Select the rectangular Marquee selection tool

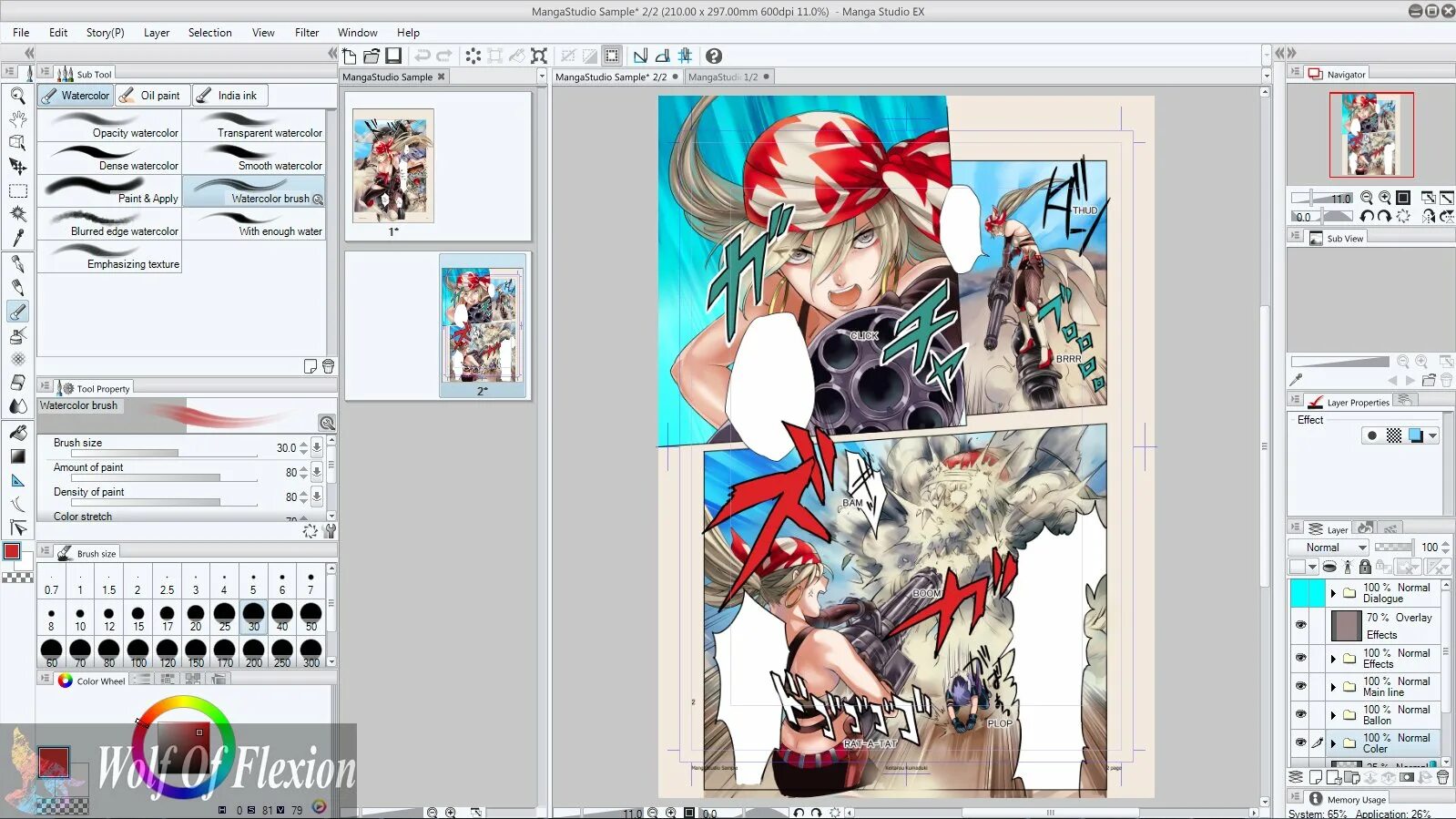17,190
